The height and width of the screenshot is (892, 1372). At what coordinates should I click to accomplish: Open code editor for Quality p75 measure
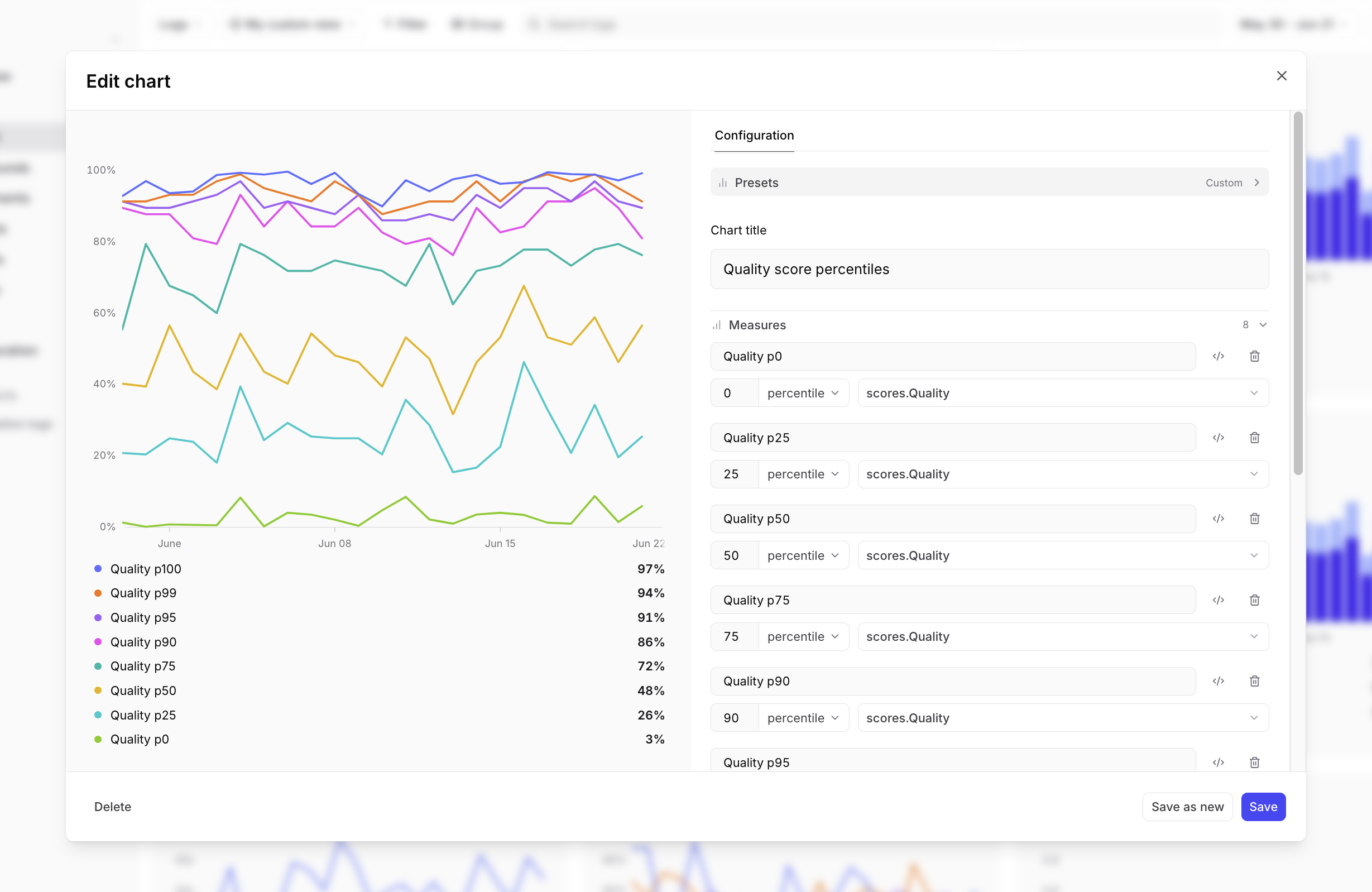(x=1218, y=600)
